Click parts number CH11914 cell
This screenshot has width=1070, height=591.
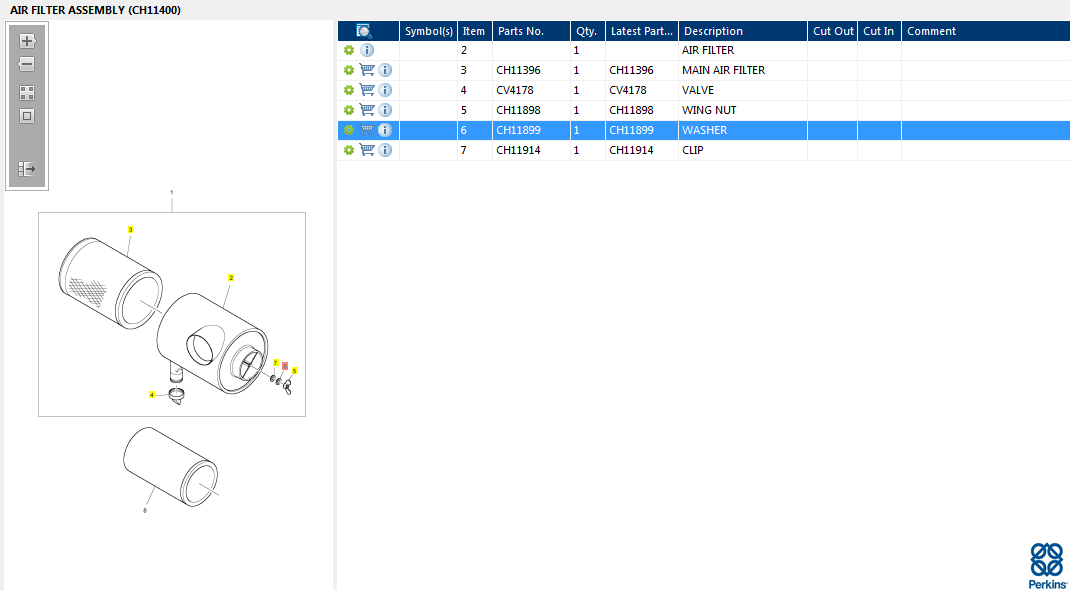[x=532, y=149]
